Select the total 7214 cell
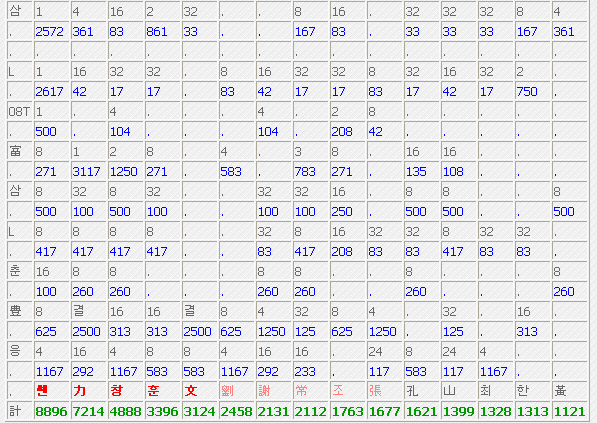The width and height of the screenshot is (597, 423). [x=88, y=412]
